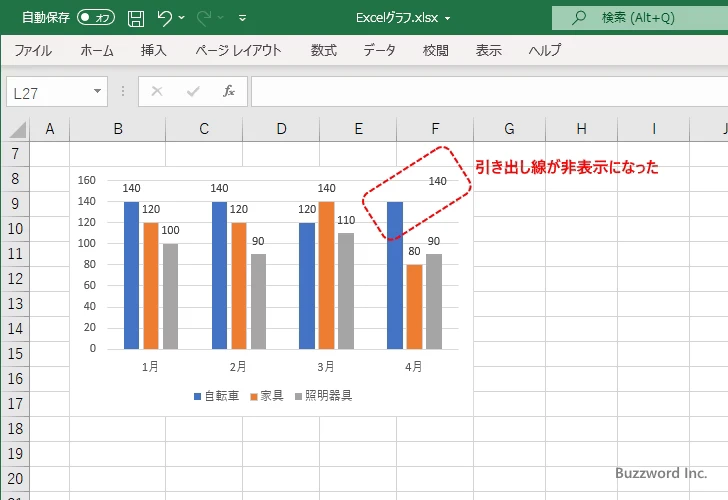Select the gray 1月 bar
The height and width of the screenshot is (500, 728).
click(x=170, y=296)
